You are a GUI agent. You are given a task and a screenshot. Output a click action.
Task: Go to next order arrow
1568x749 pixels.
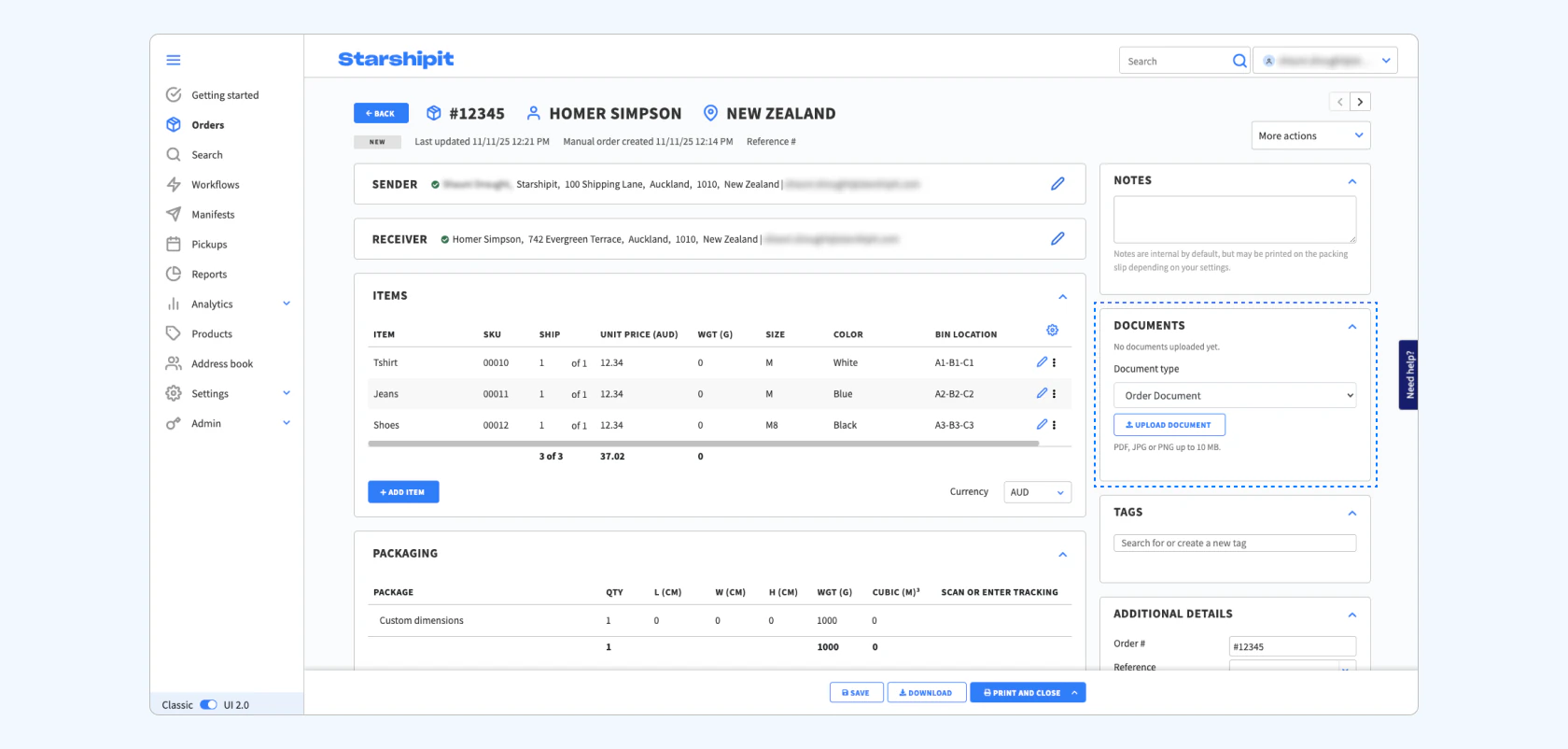tap(1360, 102)
